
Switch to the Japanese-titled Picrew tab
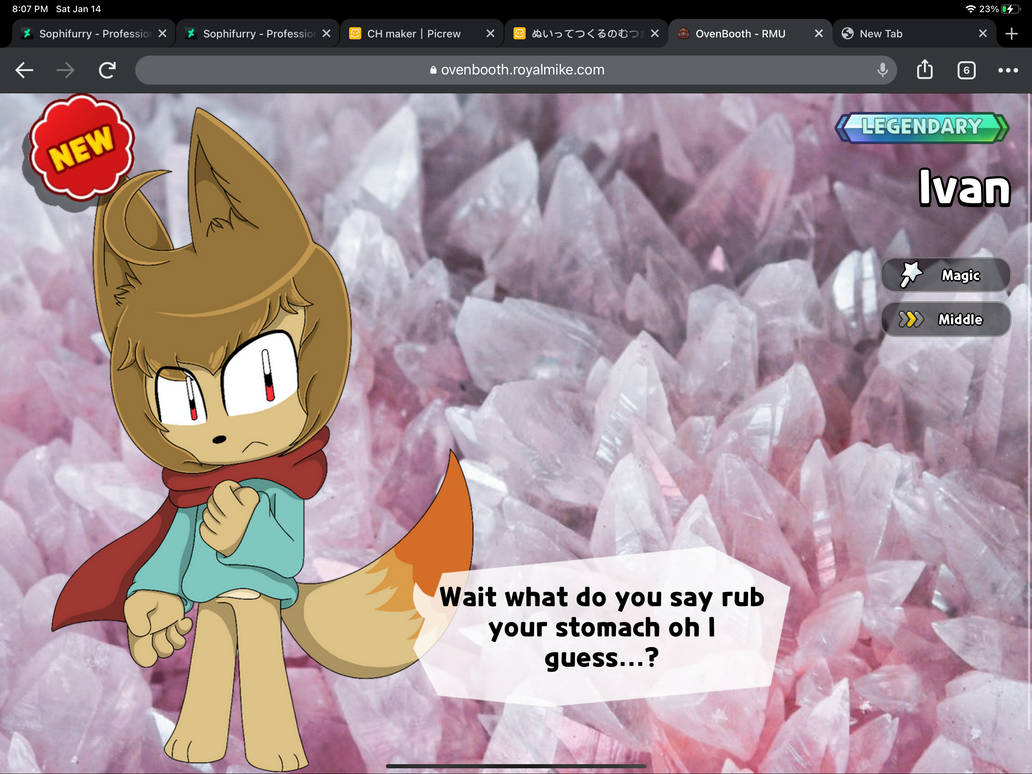tap(586, 34)
